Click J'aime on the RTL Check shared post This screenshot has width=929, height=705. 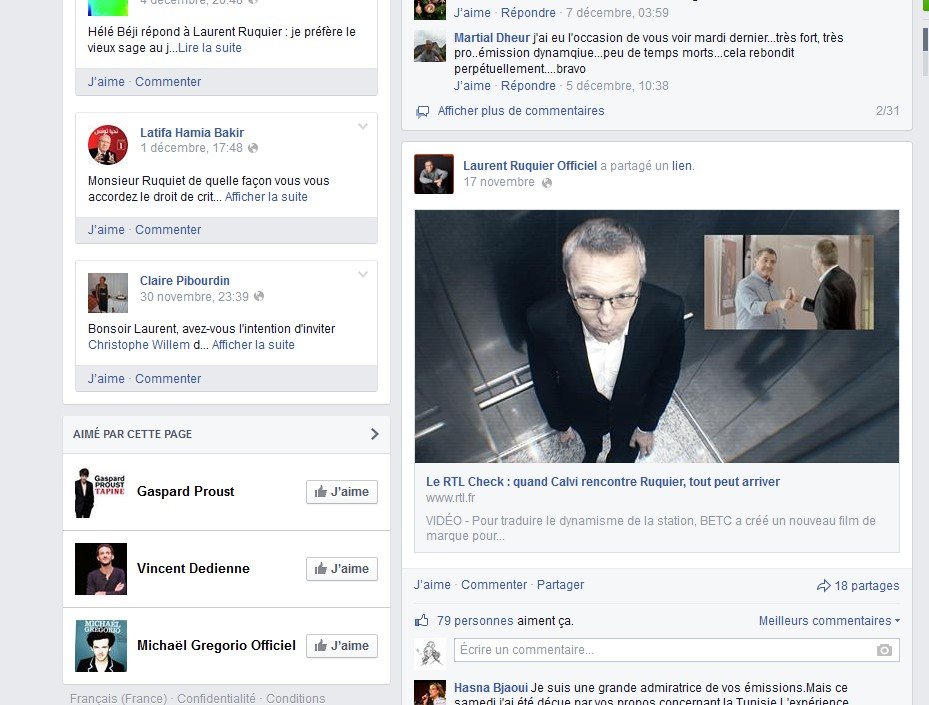point(432,585)
